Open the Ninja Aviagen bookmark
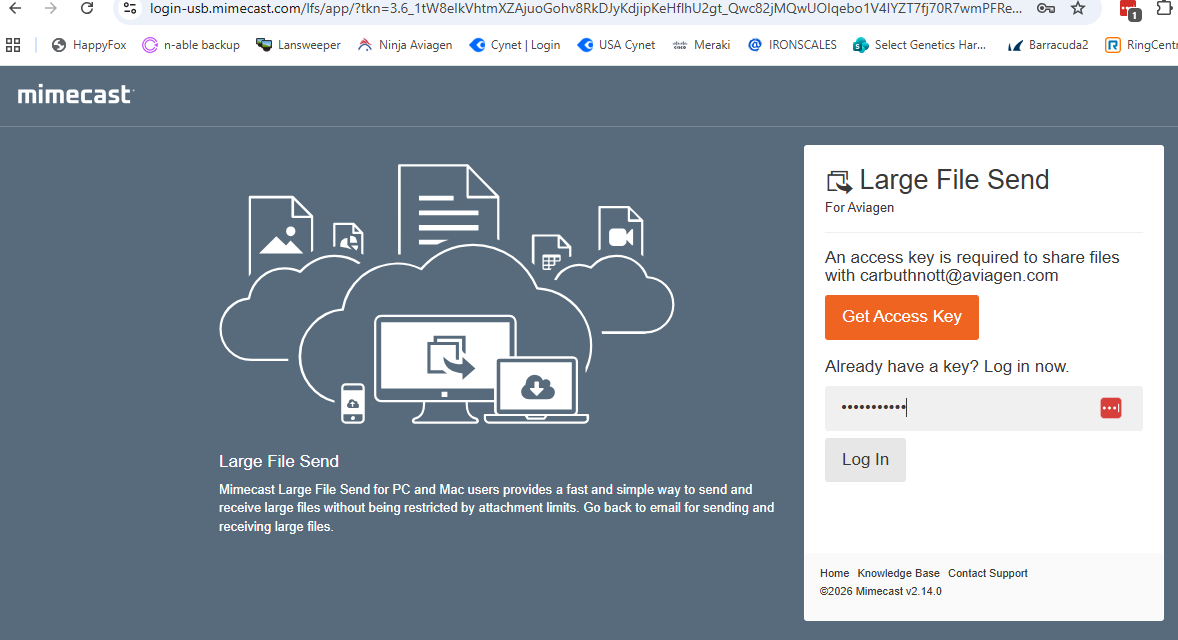This screenshot has width=1178, height=640. (x=405, y=45)
